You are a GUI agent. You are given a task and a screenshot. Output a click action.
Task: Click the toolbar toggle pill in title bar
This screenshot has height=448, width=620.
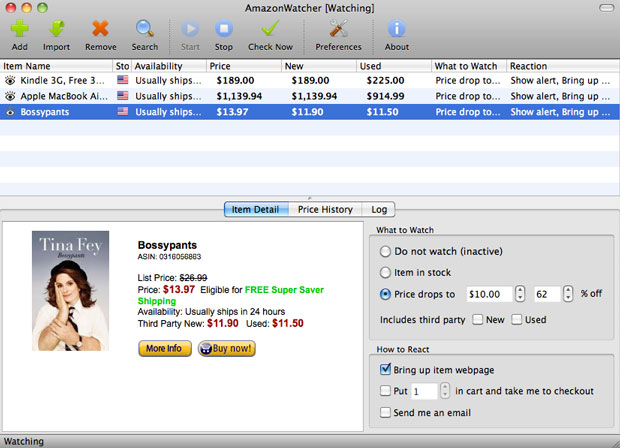pos(607,8)
